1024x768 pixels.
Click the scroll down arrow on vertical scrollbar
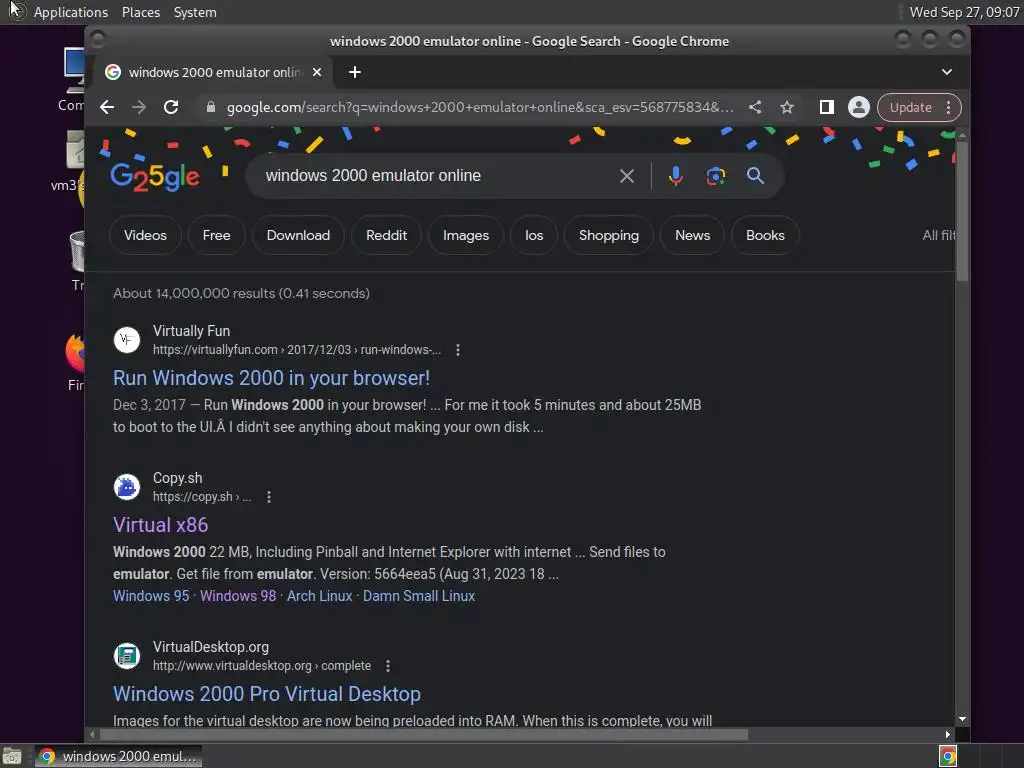click(x=962, y=719)
